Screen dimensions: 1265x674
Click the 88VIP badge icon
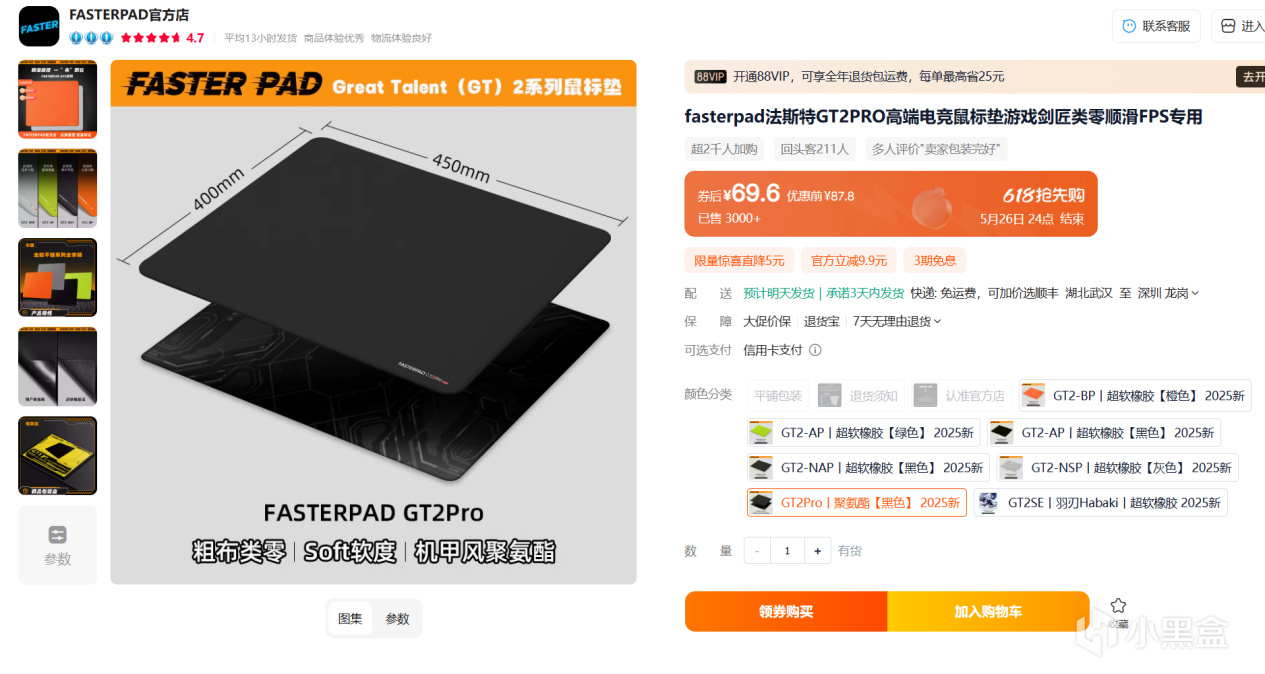click(x=710, y=76)
